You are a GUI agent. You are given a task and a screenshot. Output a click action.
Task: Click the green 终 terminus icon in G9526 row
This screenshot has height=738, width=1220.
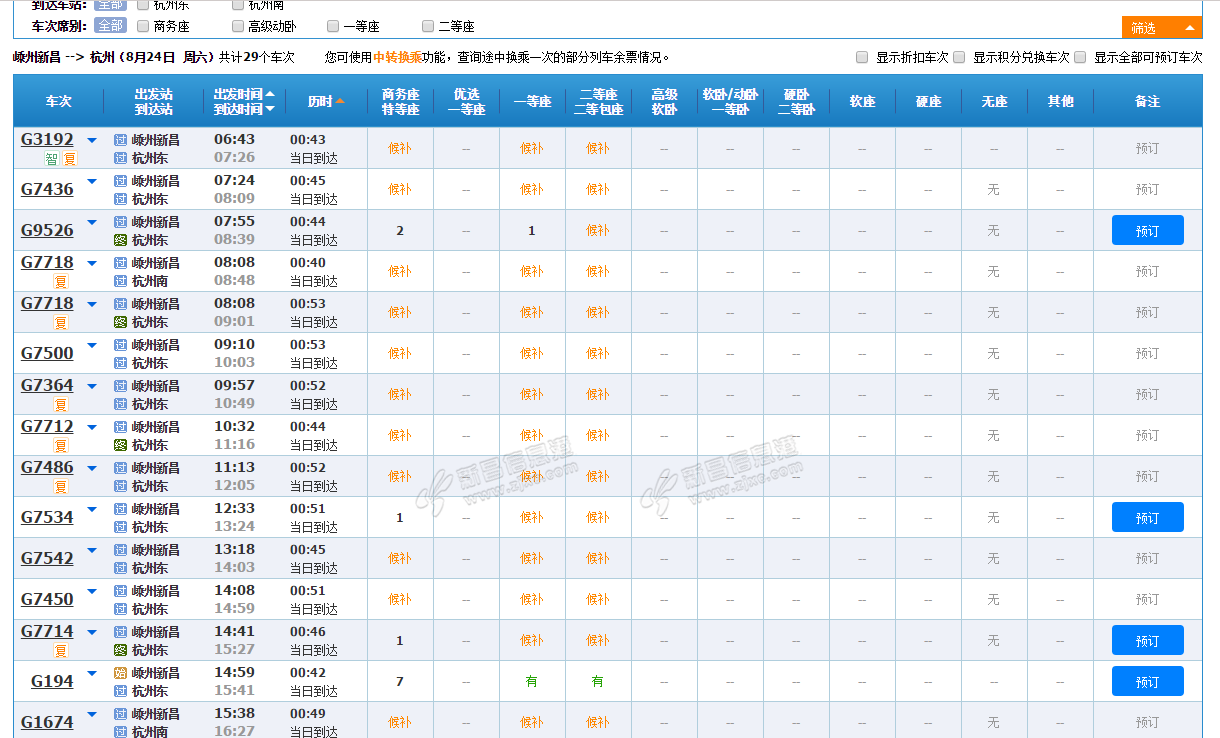pos(121,240)
